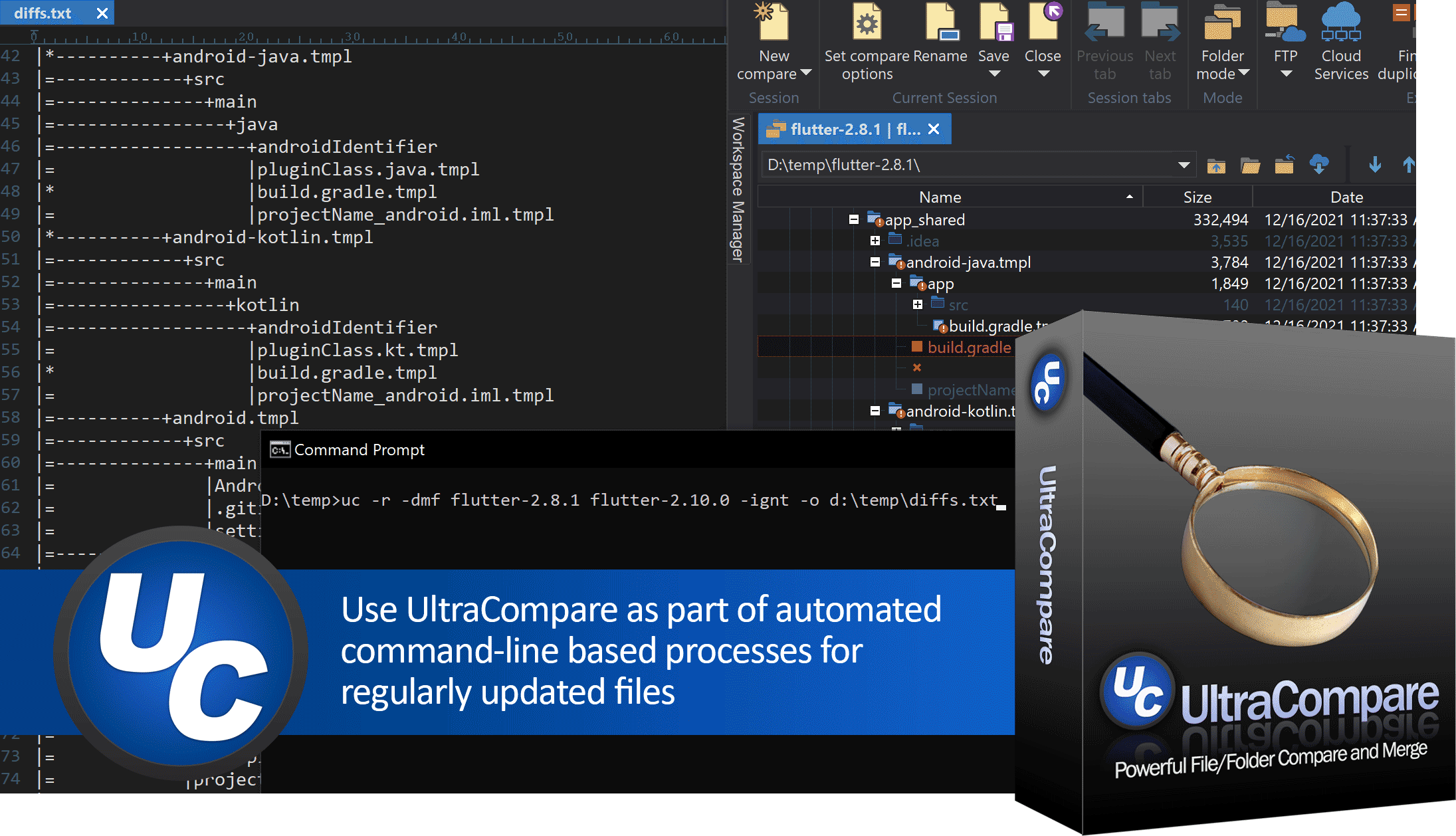Click the FTP ribbon icon
1456x836 pixels.
point(1285,23)
